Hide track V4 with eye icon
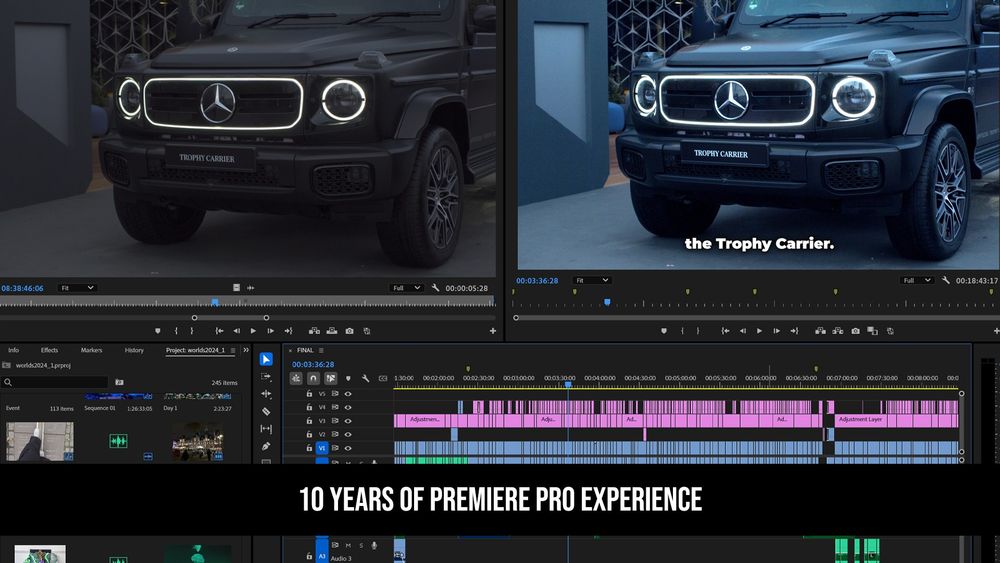This screenshot has width=1000, height=563. (348, 407)
